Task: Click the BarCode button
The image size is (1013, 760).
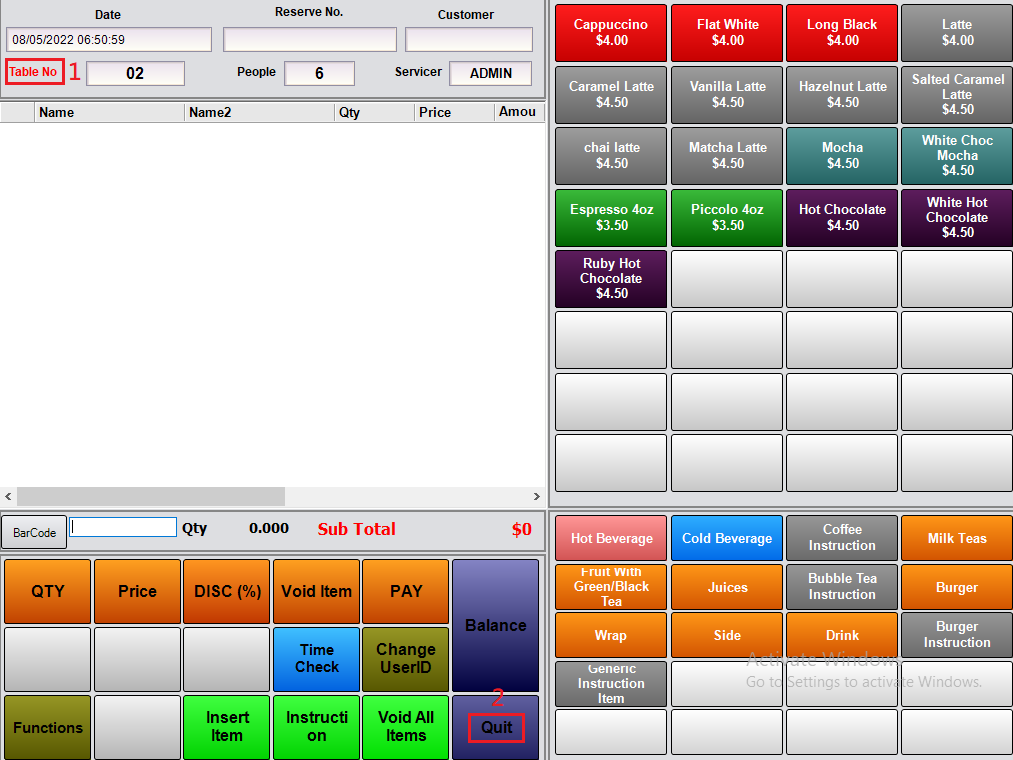Action: coord(34,533)
